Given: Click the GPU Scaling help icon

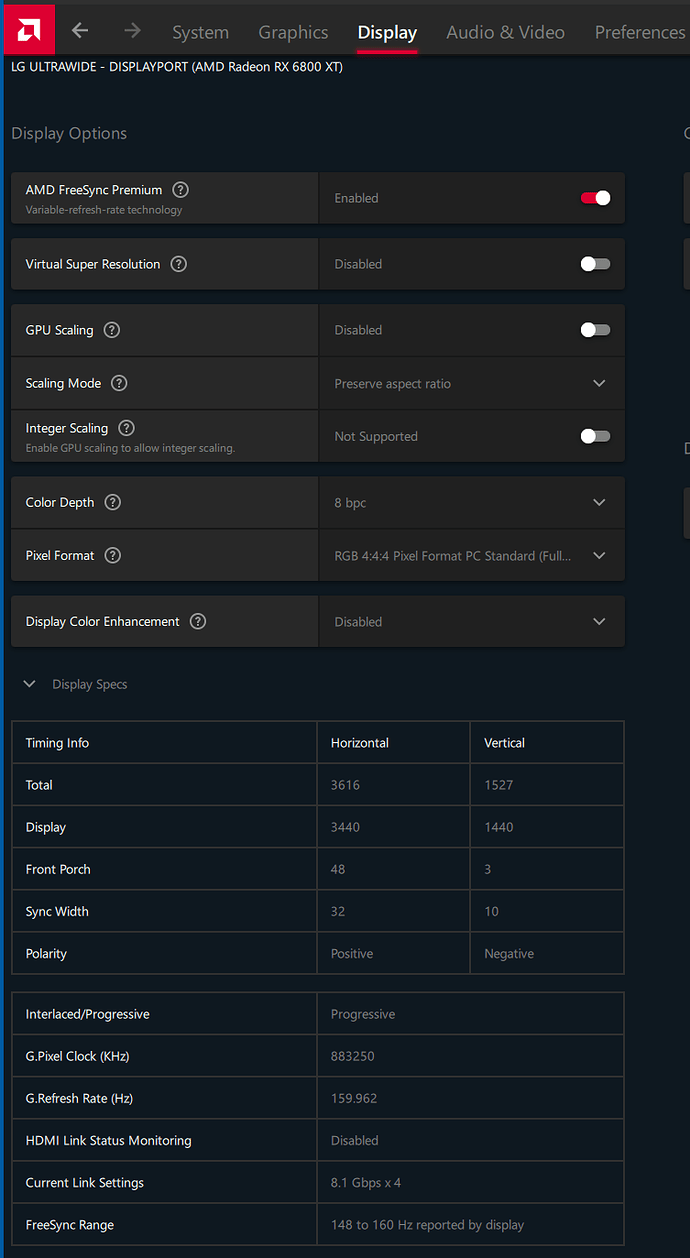Looking at the screenshot, I should pyautogui.click(x=112, y=330).
